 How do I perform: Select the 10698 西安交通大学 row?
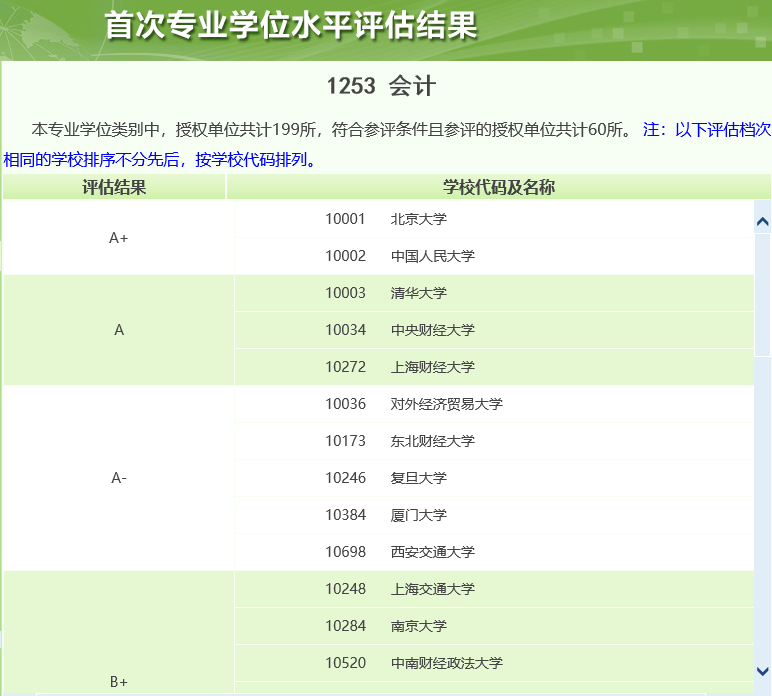[494, 552]
